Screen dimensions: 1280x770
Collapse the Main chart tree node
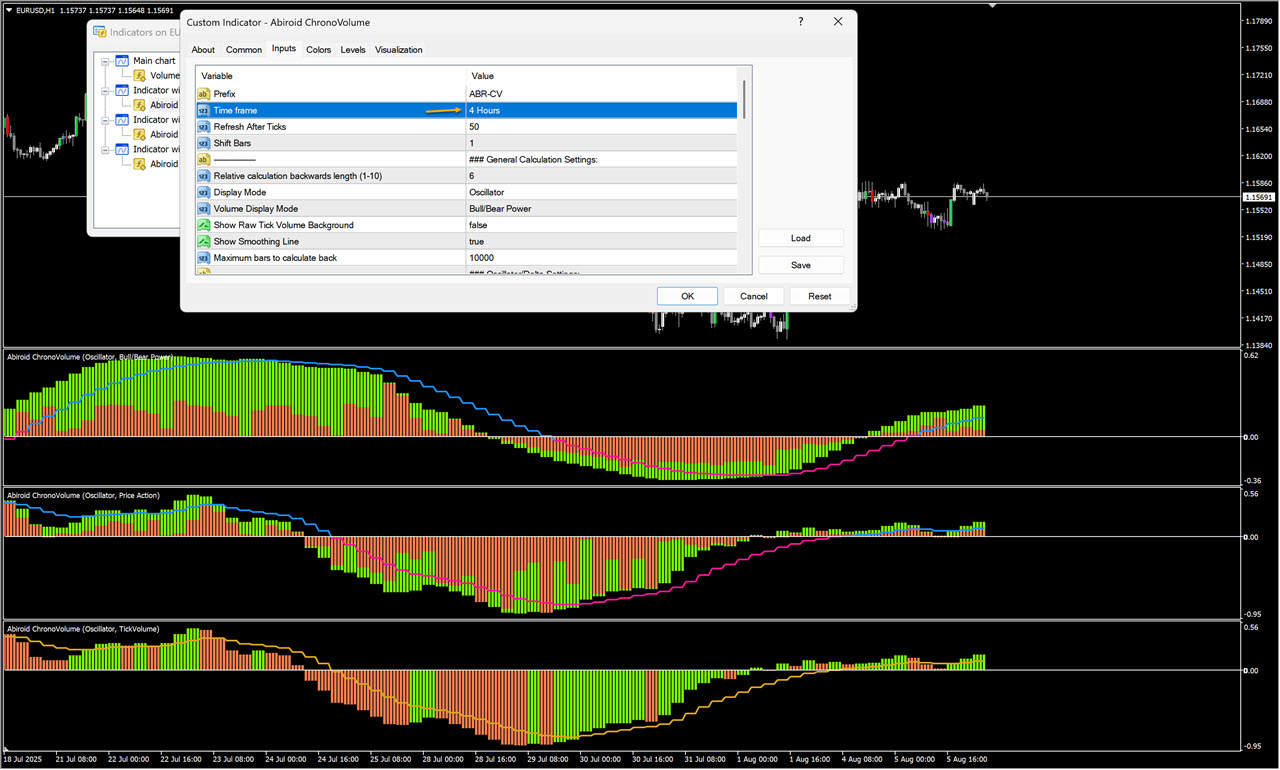click(105, 61)
